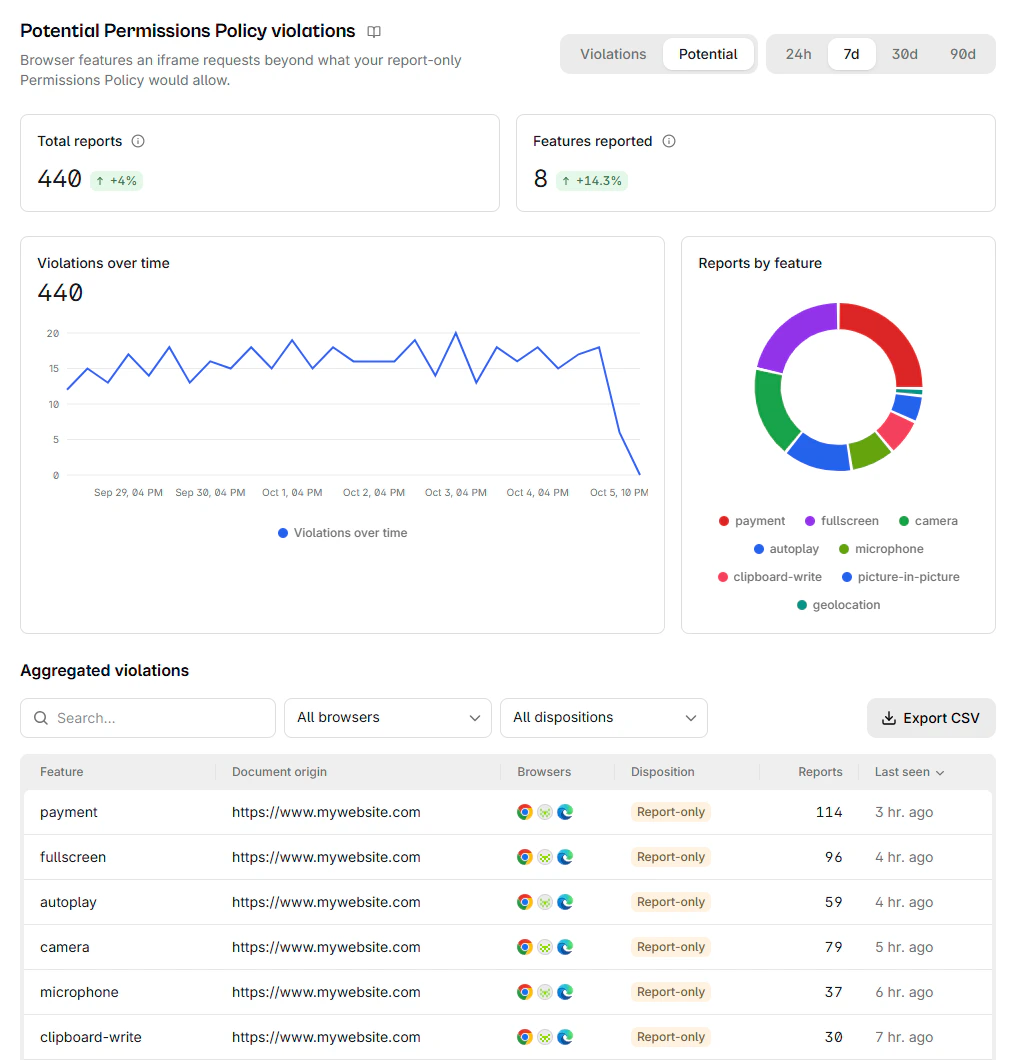Click the download icon in Export CSV
Image resolution: width=1016 pixels, height=1060 pixels.
[888, 718]
